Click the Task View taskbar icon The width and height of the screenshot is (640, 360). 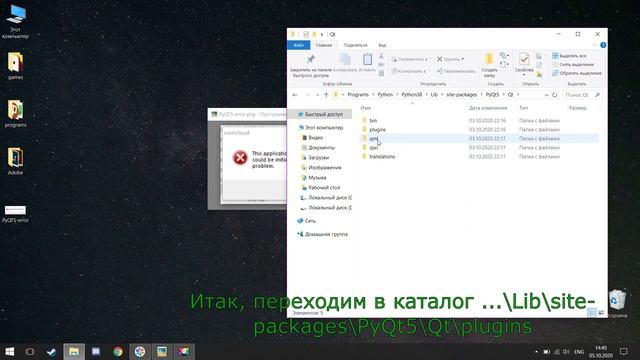pyautogui.click(x=30, y=351)
